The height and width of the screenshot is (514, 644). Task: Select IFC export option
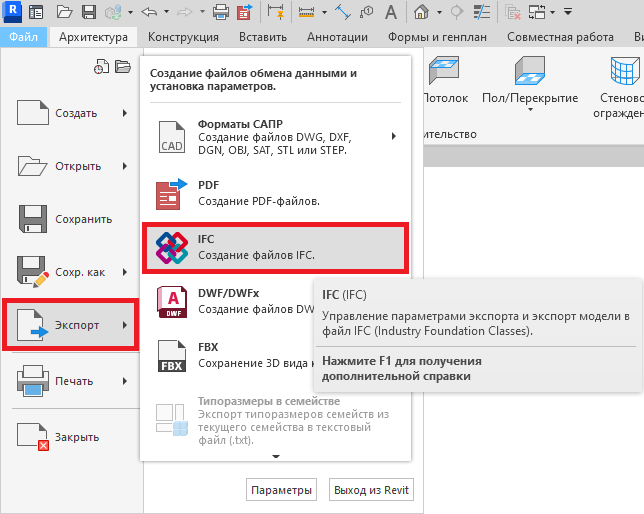coord(276,247)
